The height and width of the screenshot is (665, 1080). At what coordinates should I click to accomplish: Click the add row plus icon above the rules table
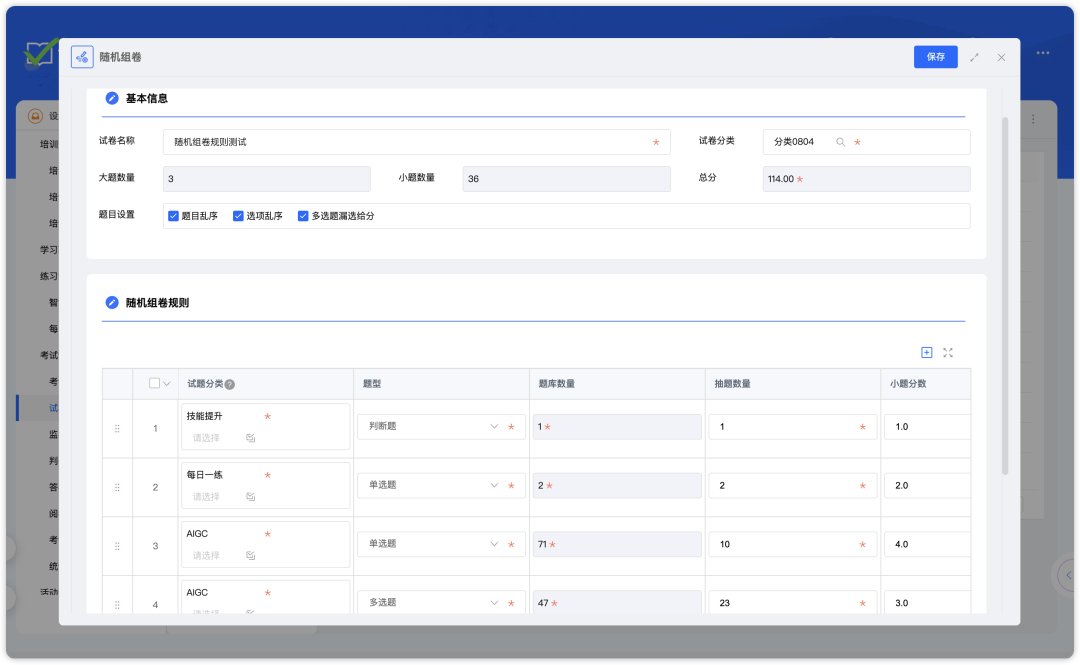(x=926, y=352)
